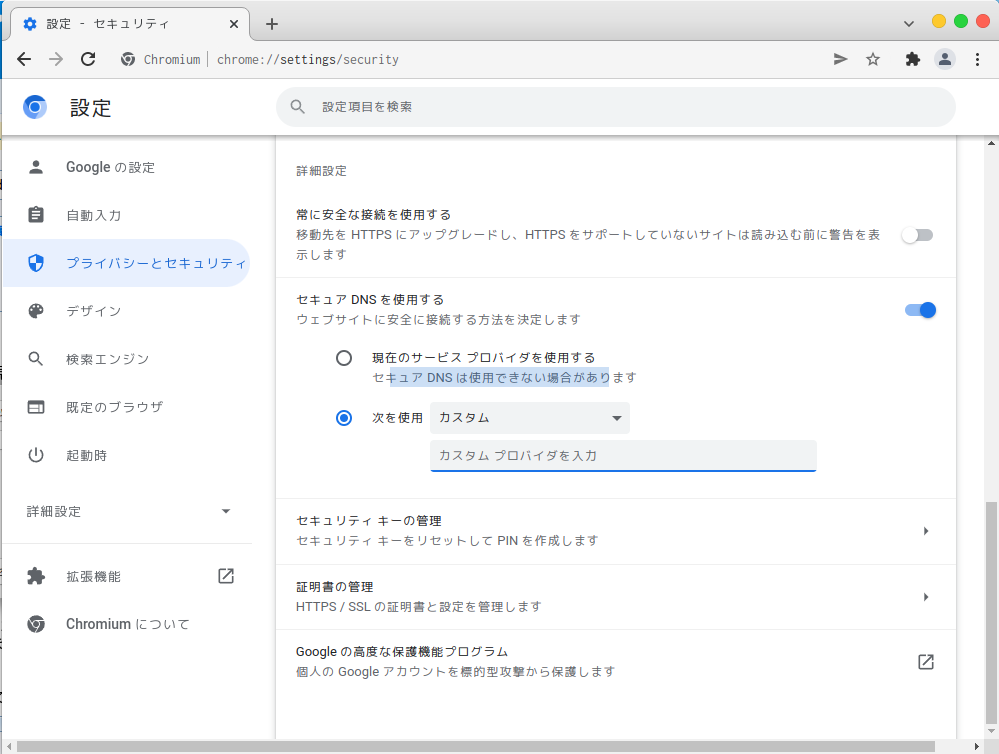Click the 設定項目を検索 search field
This screenshot has width=999, height=754.
(615, 106)
